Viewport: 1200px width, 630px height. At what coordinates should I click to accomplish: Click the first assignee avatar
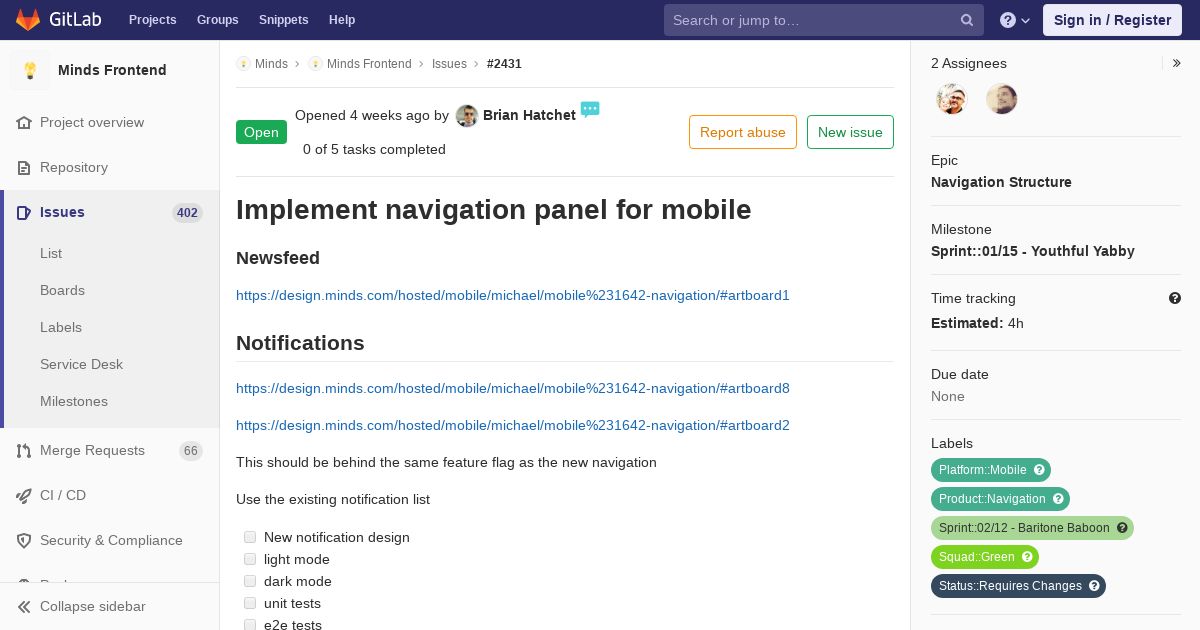click(952, 99)
